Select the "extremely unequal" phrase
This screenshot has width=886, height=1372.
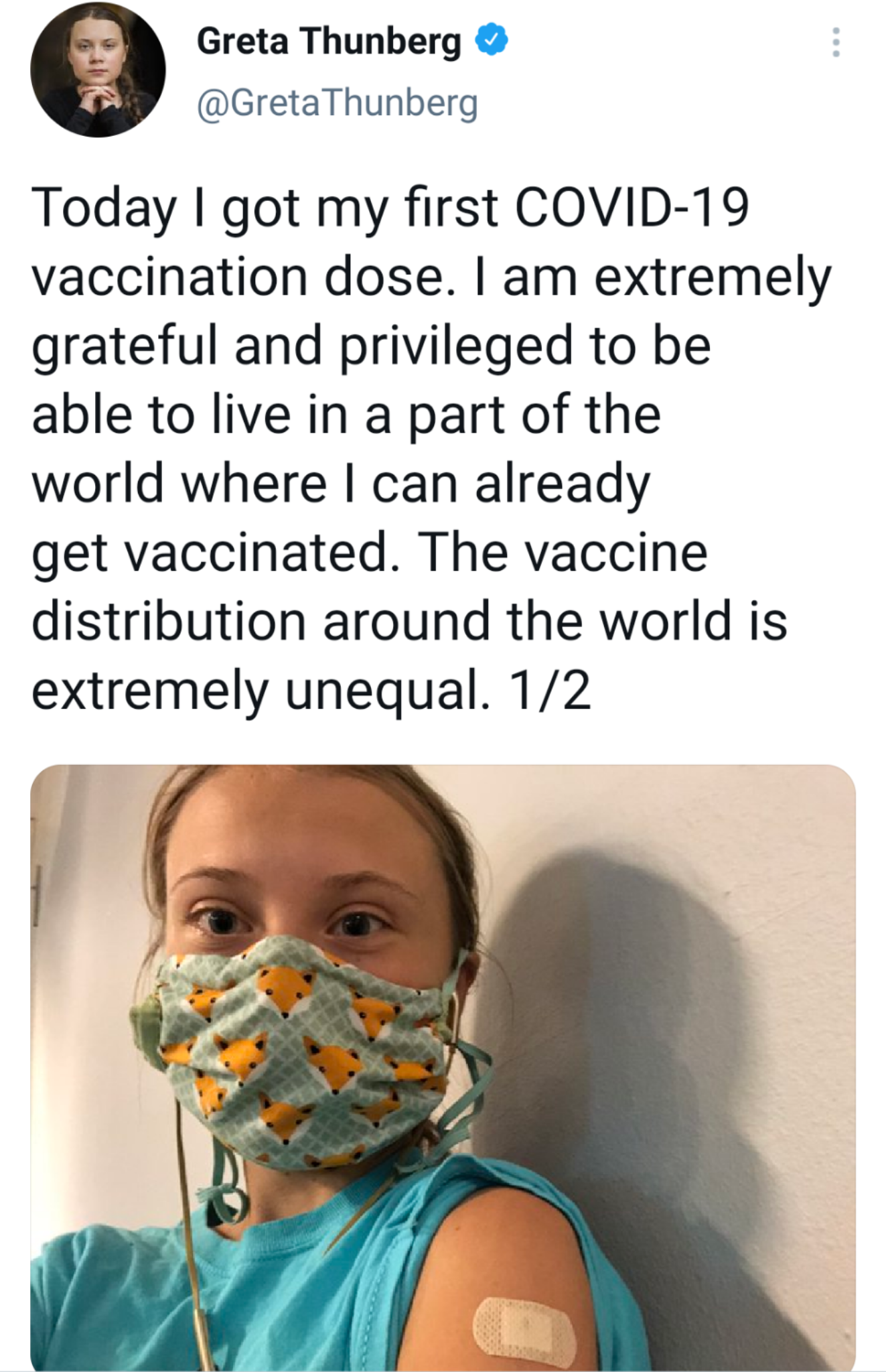[256, 691]
